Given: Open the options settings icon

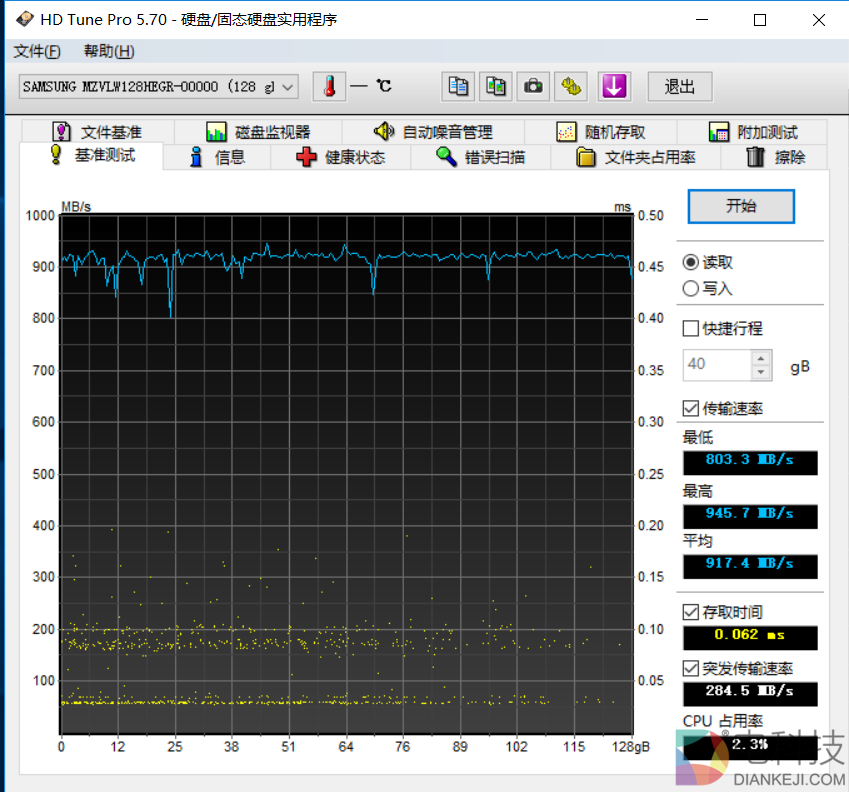Looking at the screenshot, I should pos(572,87).
